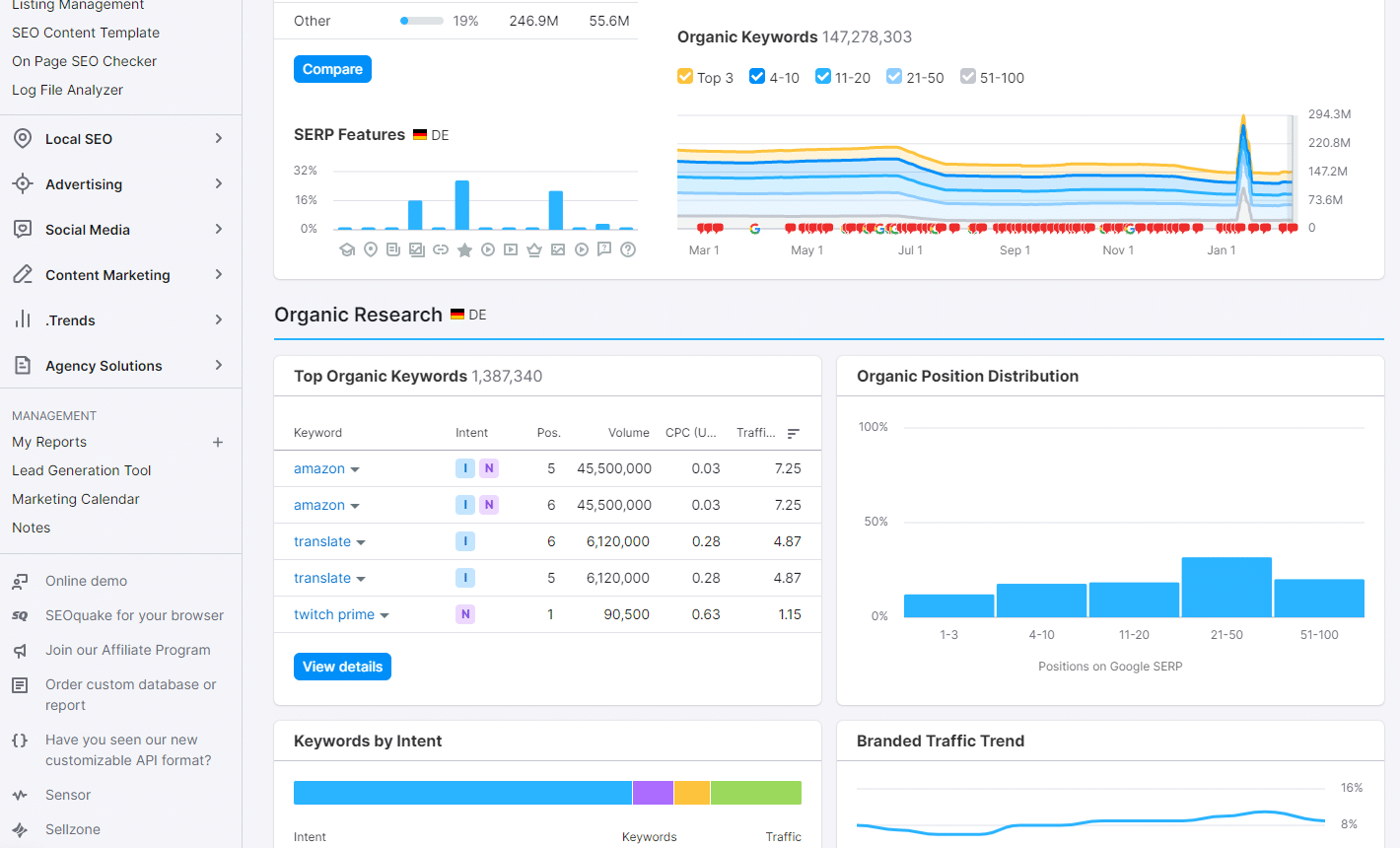1400x848 pixels.
Task: Open dropdown arrow of translate position 6 row
Action: (361, 542)
